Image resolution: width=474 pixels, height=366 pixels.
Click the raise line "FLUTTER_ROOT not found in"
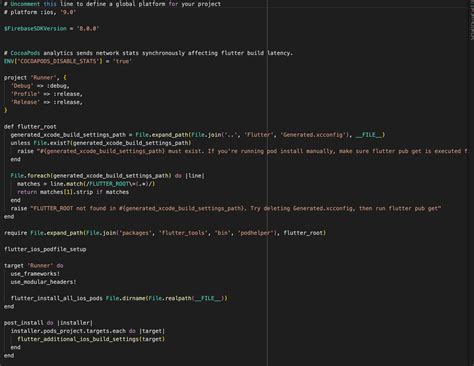[226, 208]
